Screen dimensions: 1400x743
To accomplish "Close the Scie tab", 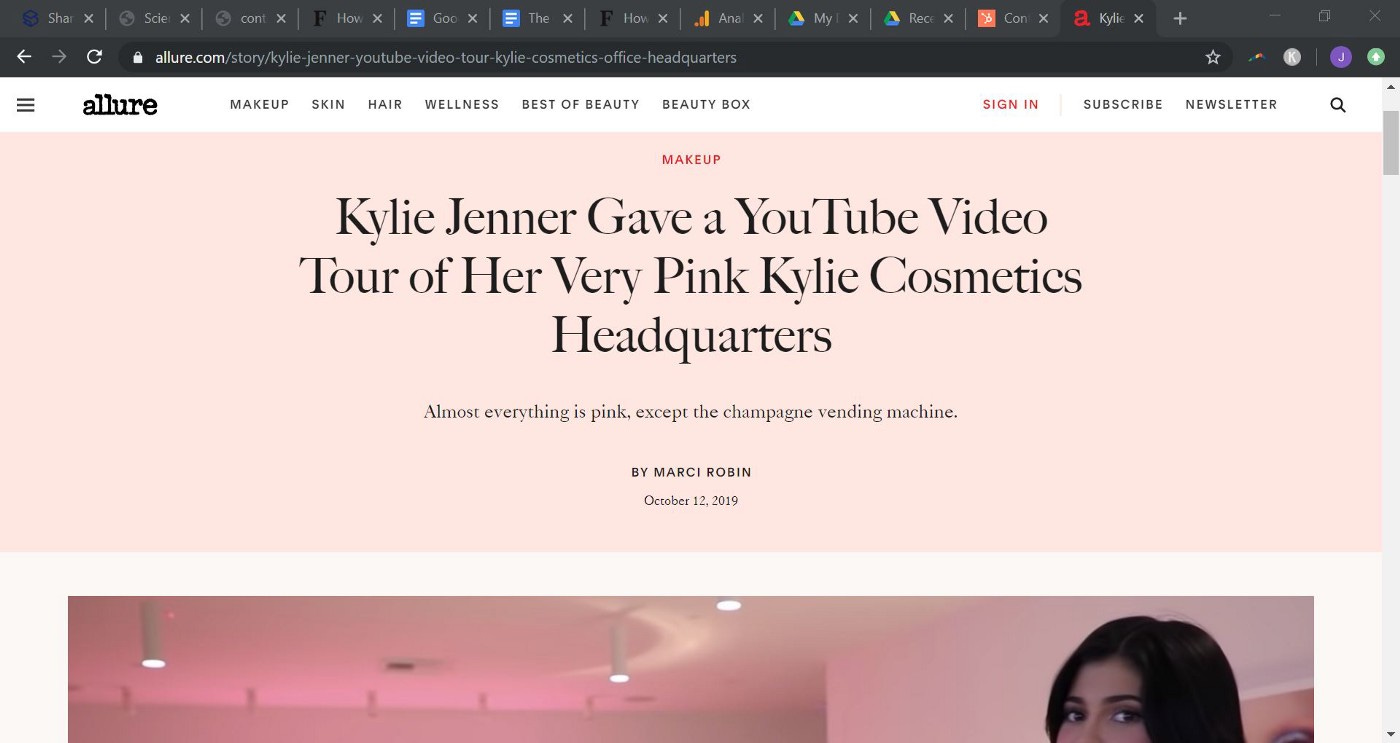I will click(184, 18).
